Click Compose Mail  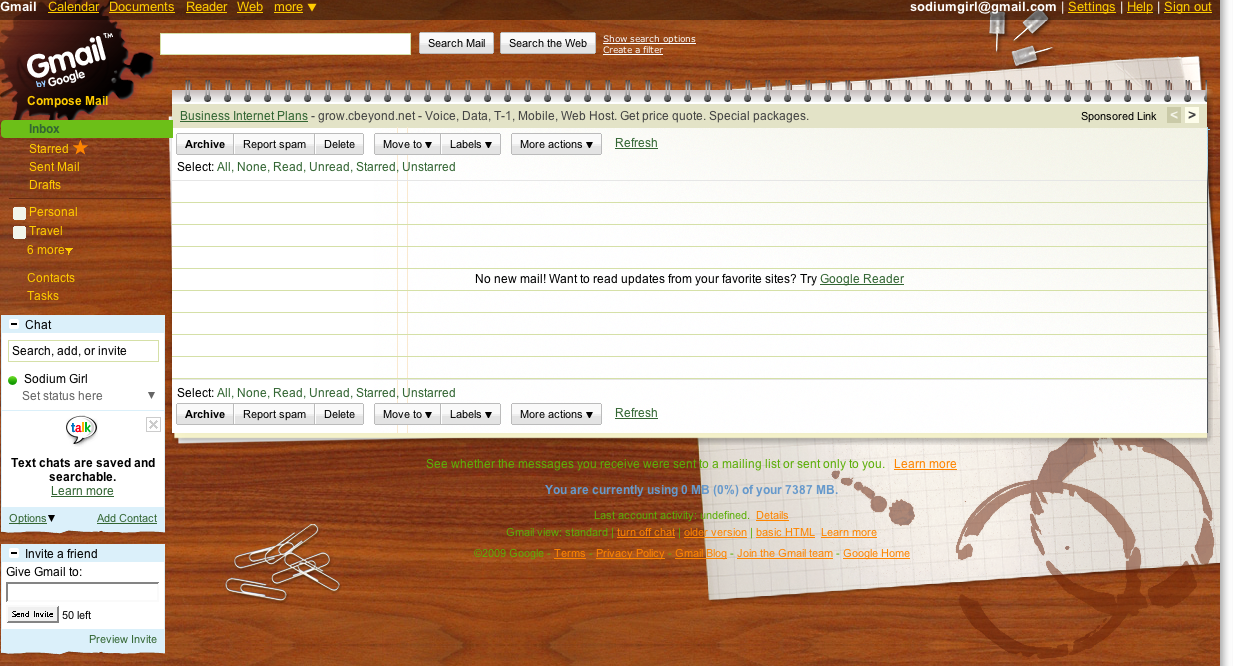point(68,101)
